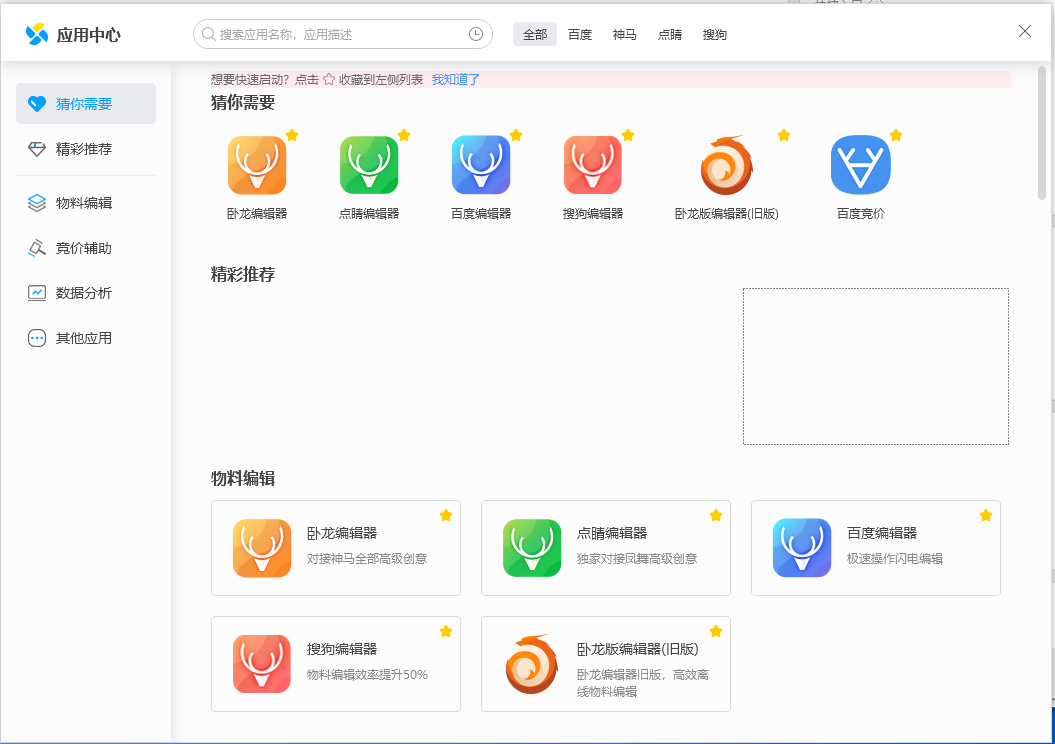This screenshot has height=744, width=1055.
Task: Click the diamond icon beside 精彩推荐
Action: pyautogui.click(x=37, y=149)
